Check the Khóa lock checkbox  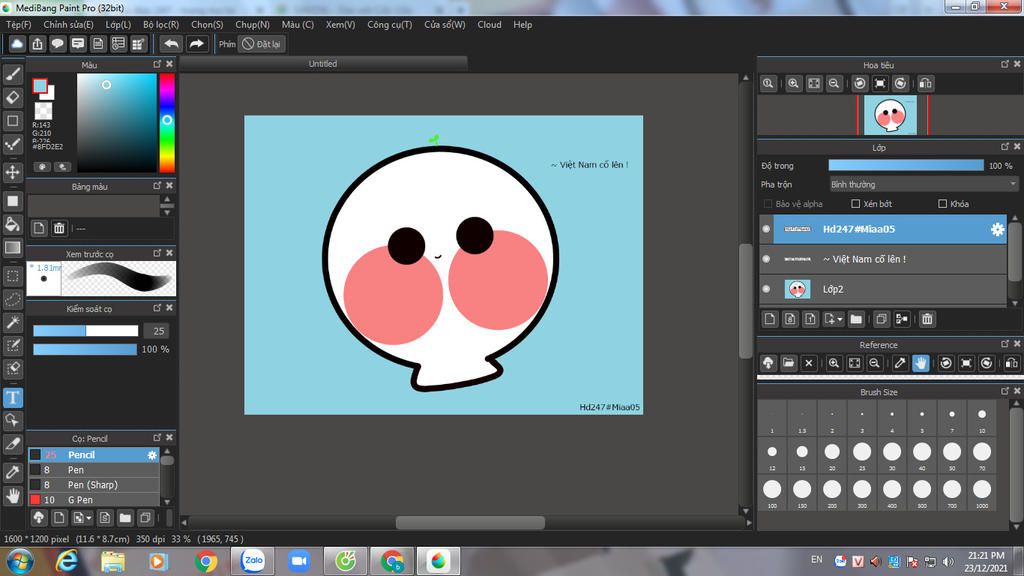click(942, 204)
